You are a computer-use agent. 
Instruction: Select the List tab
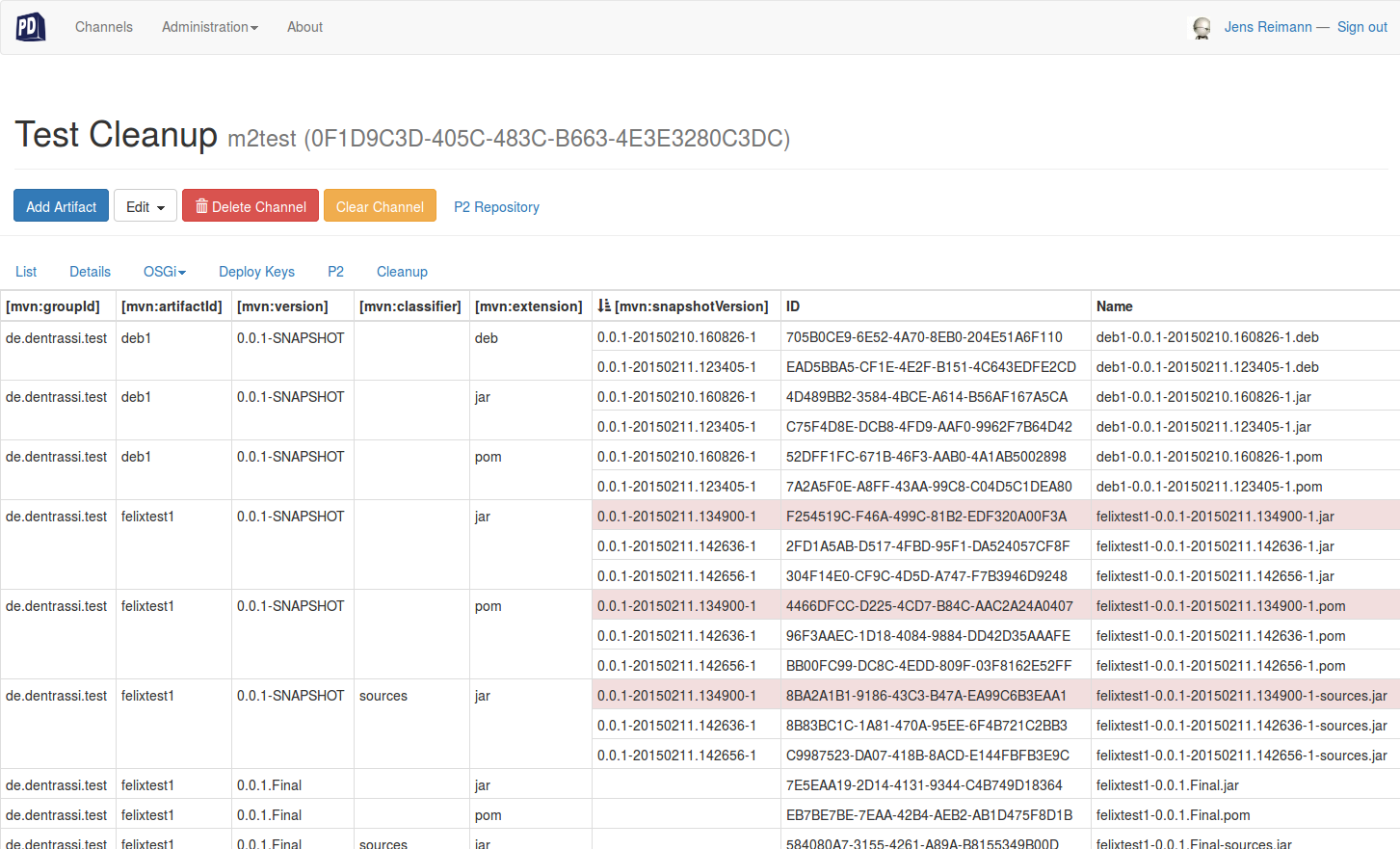click(26, 272)
